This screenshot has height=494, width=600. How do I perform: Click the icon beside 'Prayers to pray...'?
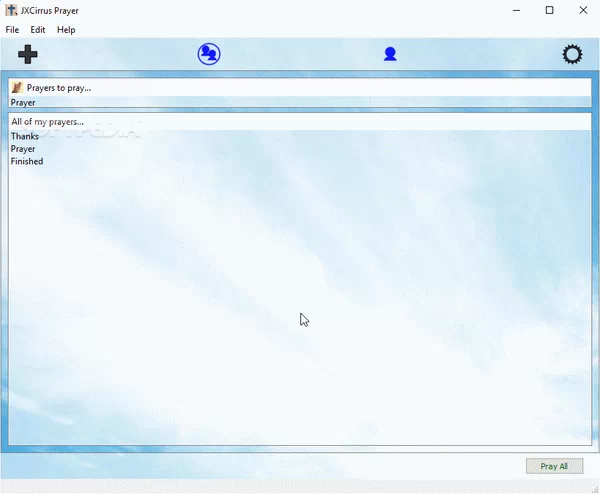pos(17,88)
